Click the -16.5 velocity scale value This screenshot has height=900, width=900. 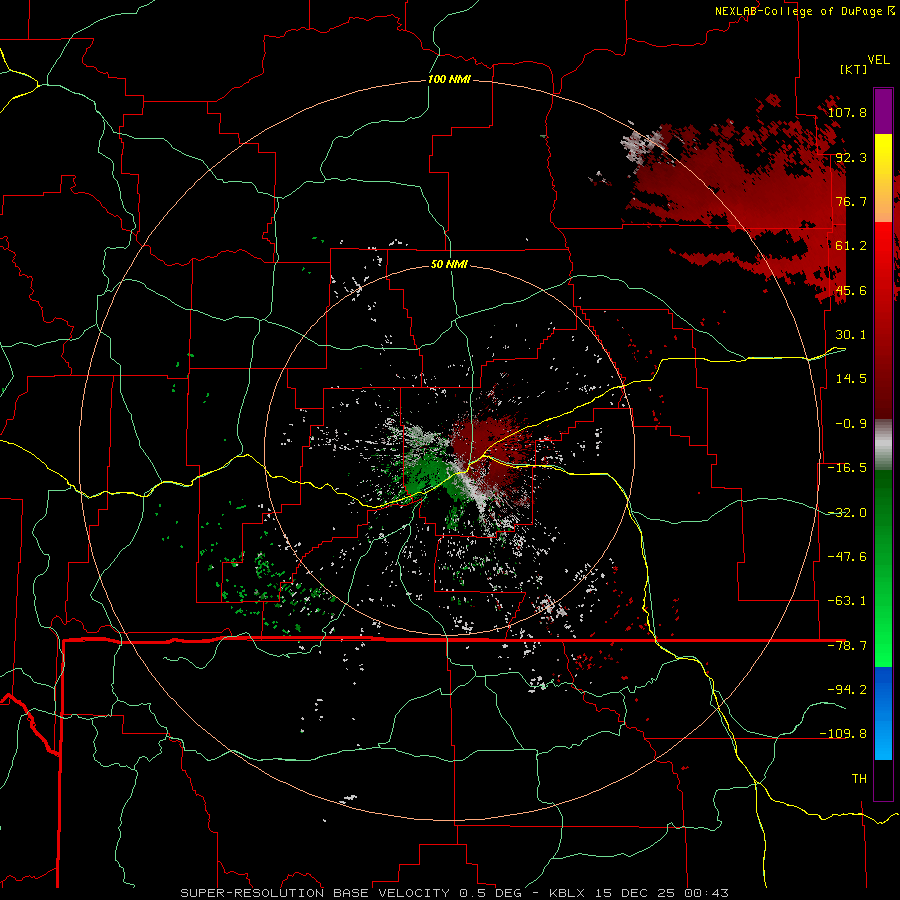[847, 468]
